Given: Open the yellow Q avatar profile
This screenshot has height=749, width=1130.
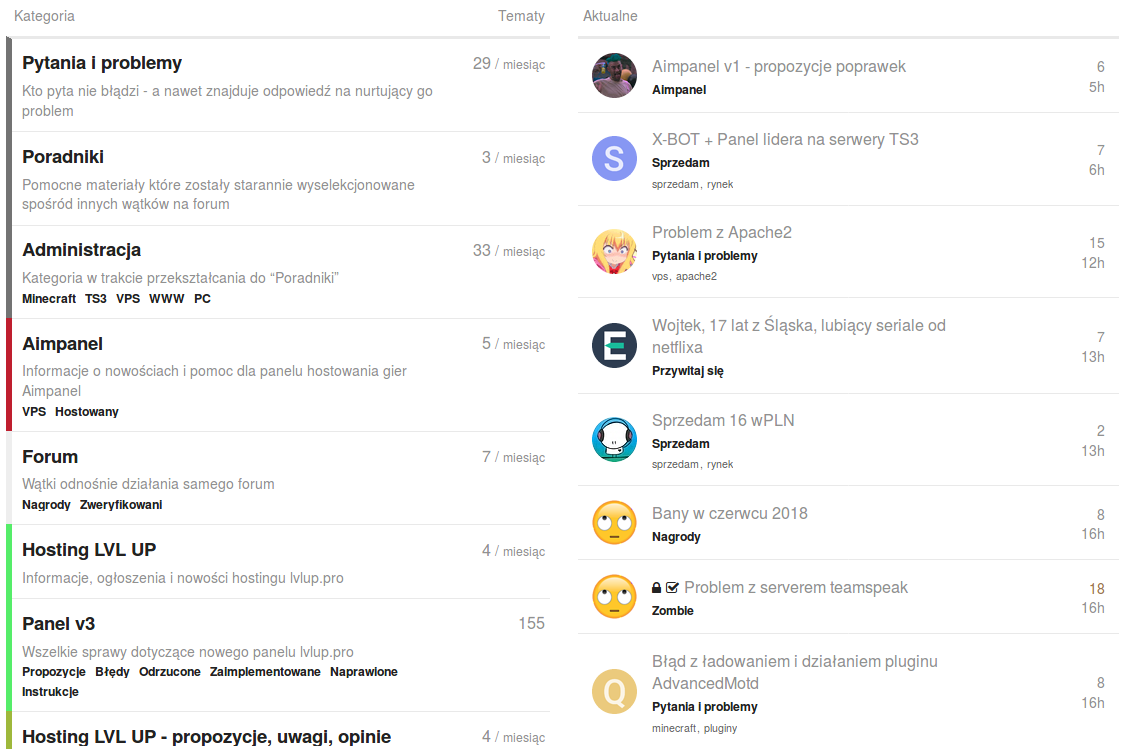Looking at the screenshot, I should pos(614,692).
